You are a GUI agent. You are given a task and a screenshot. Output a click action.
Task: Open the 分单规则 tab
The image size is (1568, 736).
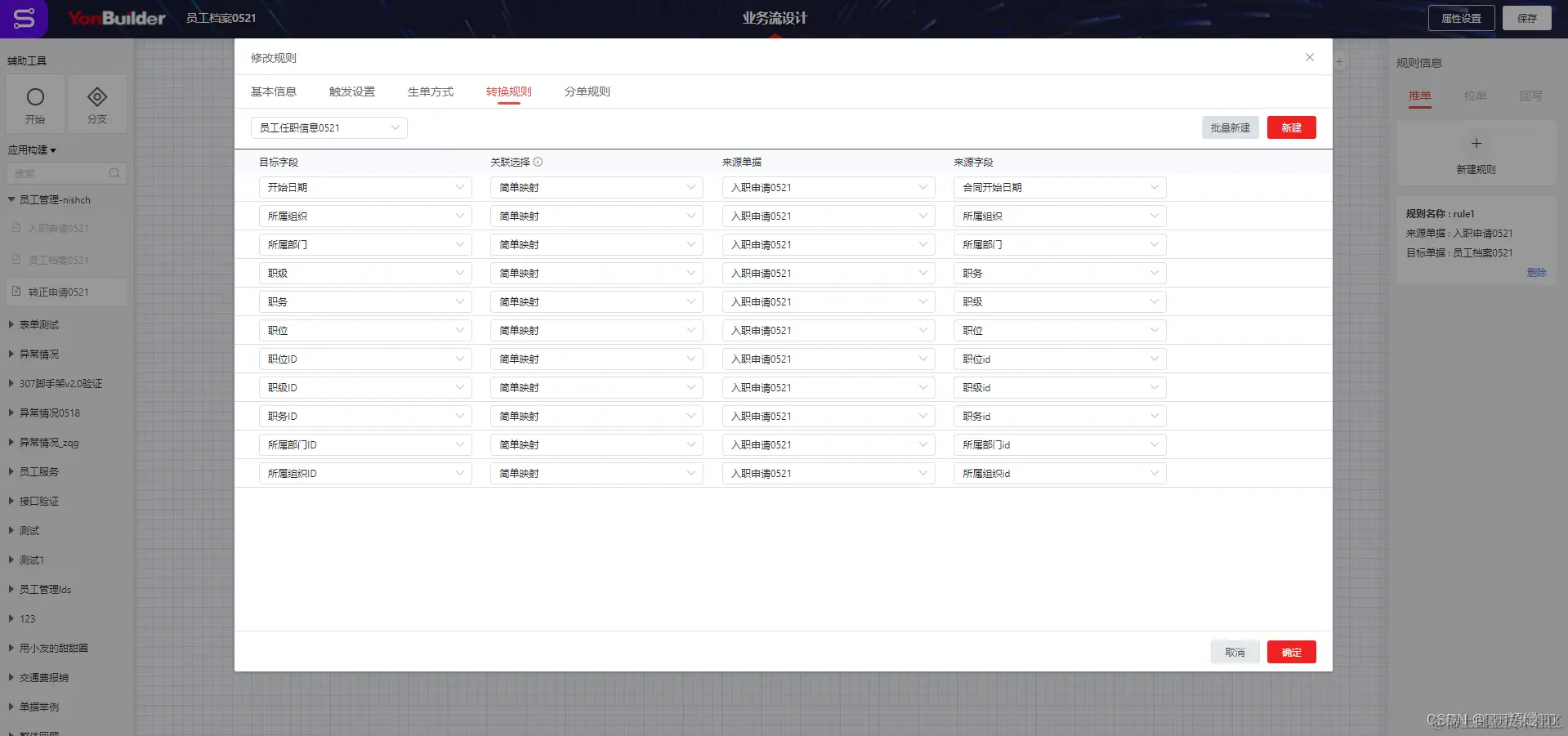[x=587, y=91]
